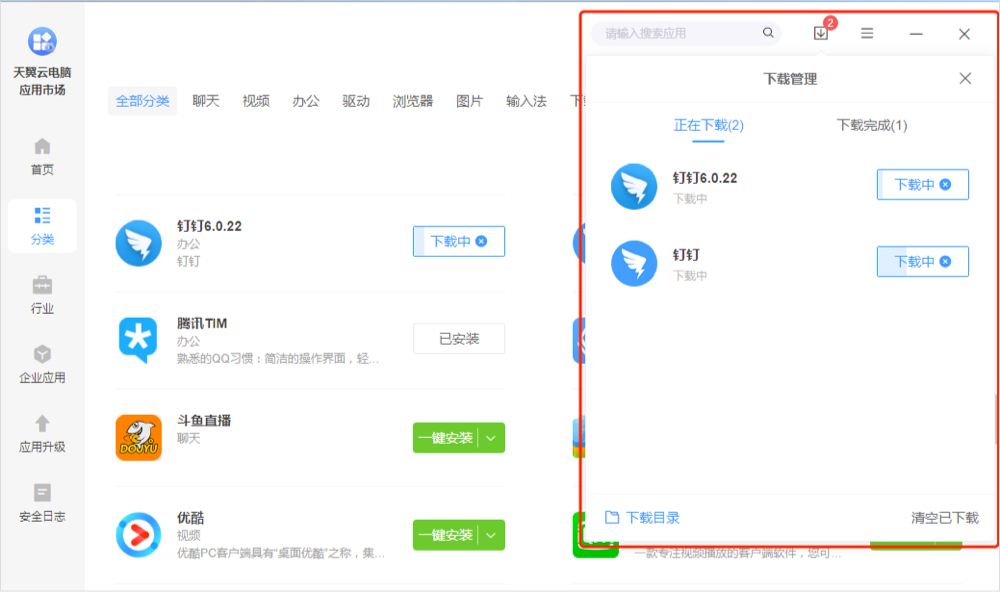Open download manager icon with red badge

820,33
